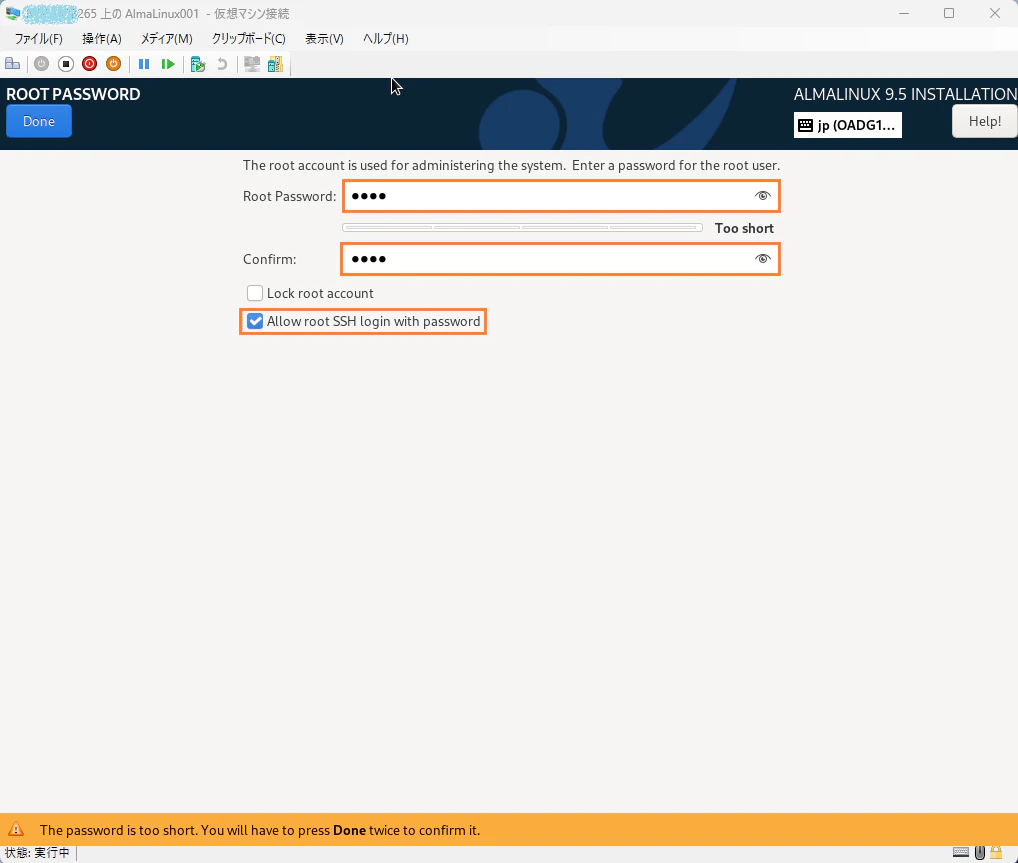This screenshot has height=863, width=1018.
Task: Click the greyed Enhanced Session icon
Action: click(251, 64)
